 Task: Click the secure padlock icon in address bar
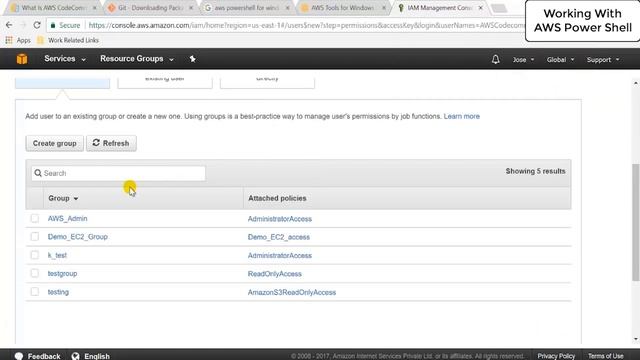[x=53, y=25]
